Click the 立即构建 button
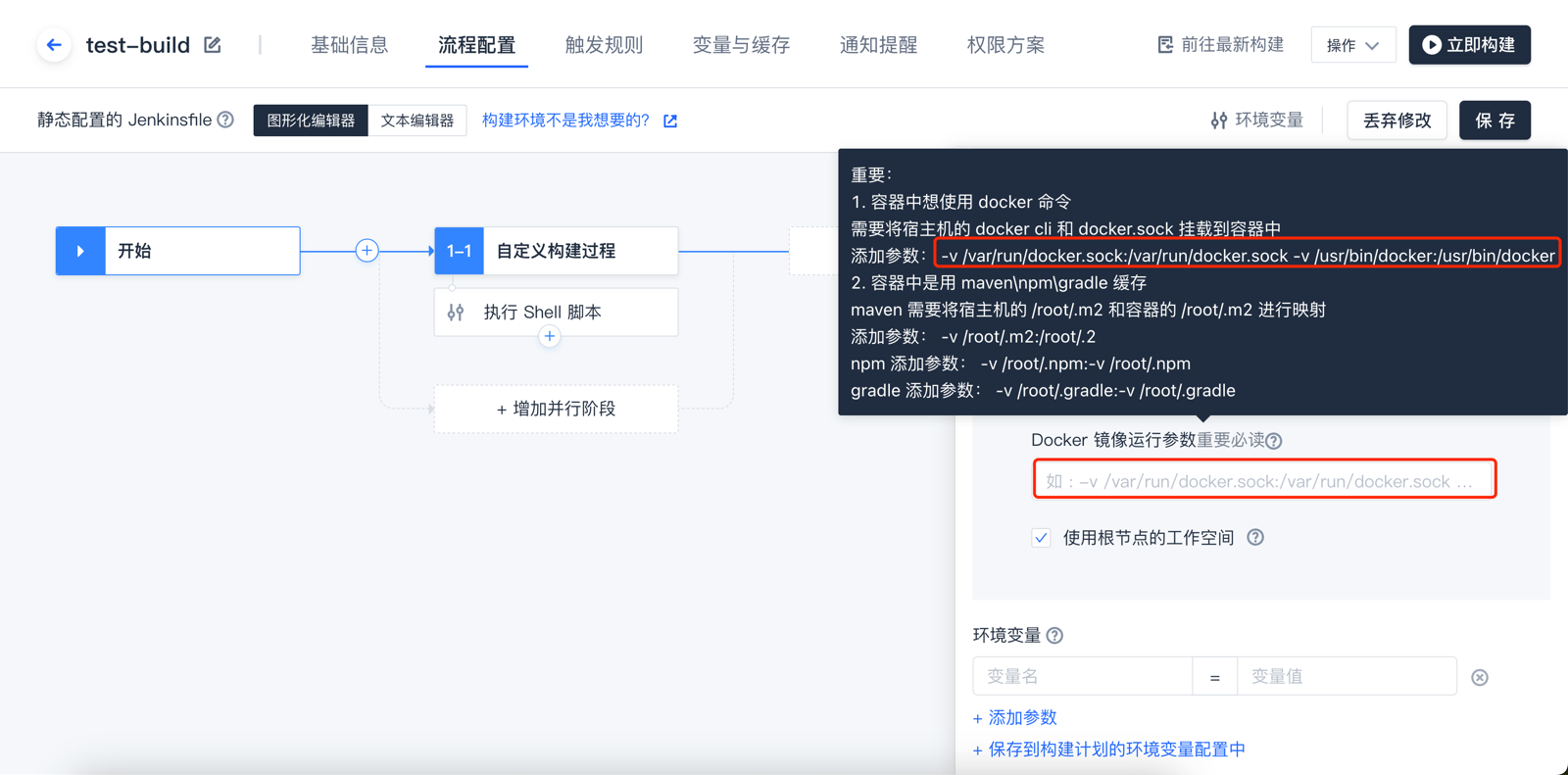 click(1469, 45)
